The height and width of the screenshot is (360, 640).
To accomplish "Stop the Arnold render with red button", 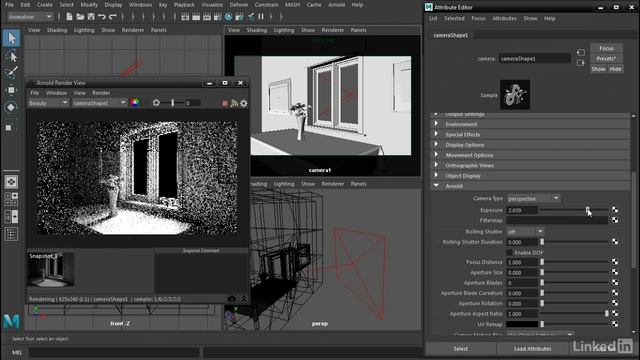I will tap(224, 104).
